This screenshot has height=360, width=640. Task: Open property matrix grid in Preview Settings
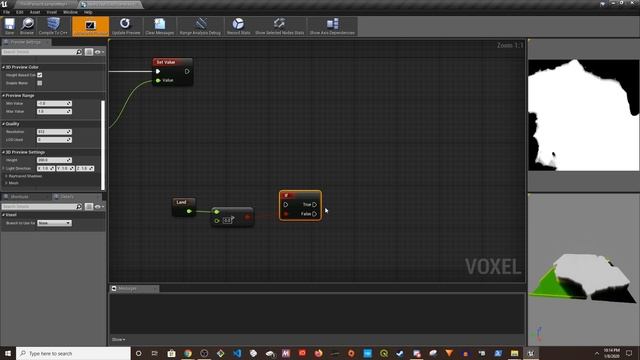(89, 52)
